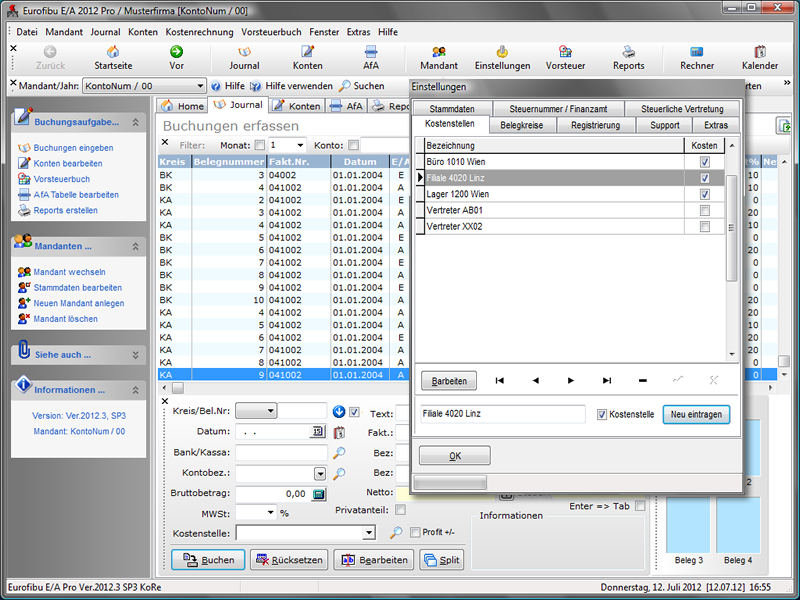Toggle the Monat filter checkbox

click(260, 145)
